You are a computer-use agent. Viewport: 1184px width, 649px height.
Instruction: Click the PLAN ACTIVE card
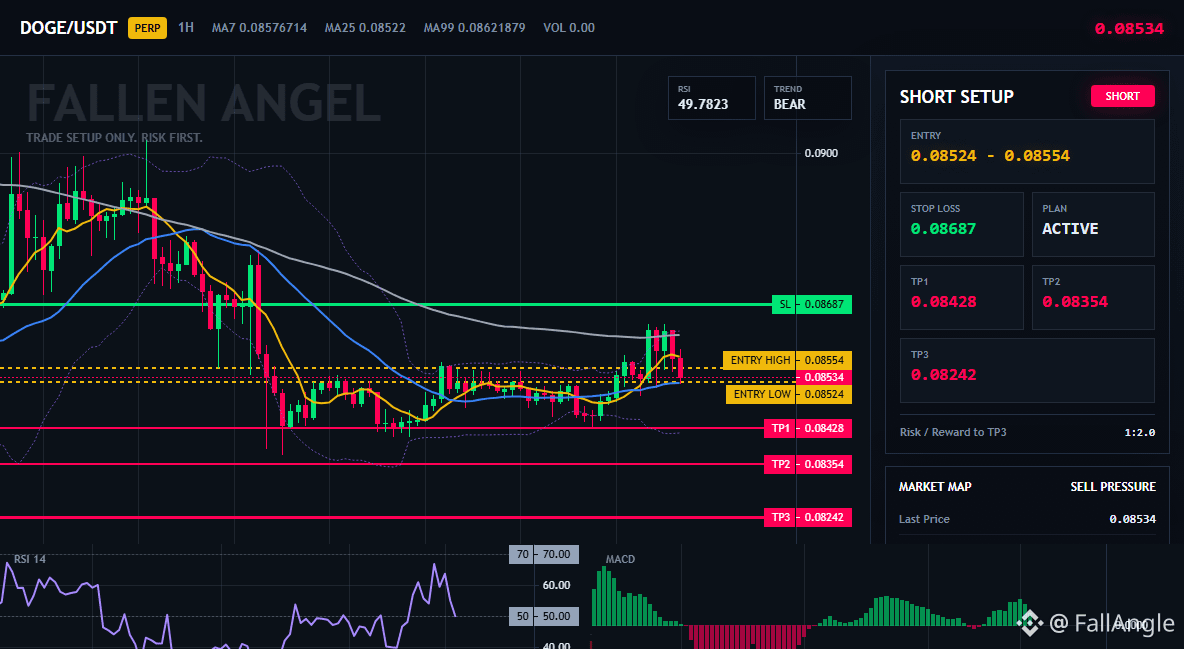(1093, 224)
